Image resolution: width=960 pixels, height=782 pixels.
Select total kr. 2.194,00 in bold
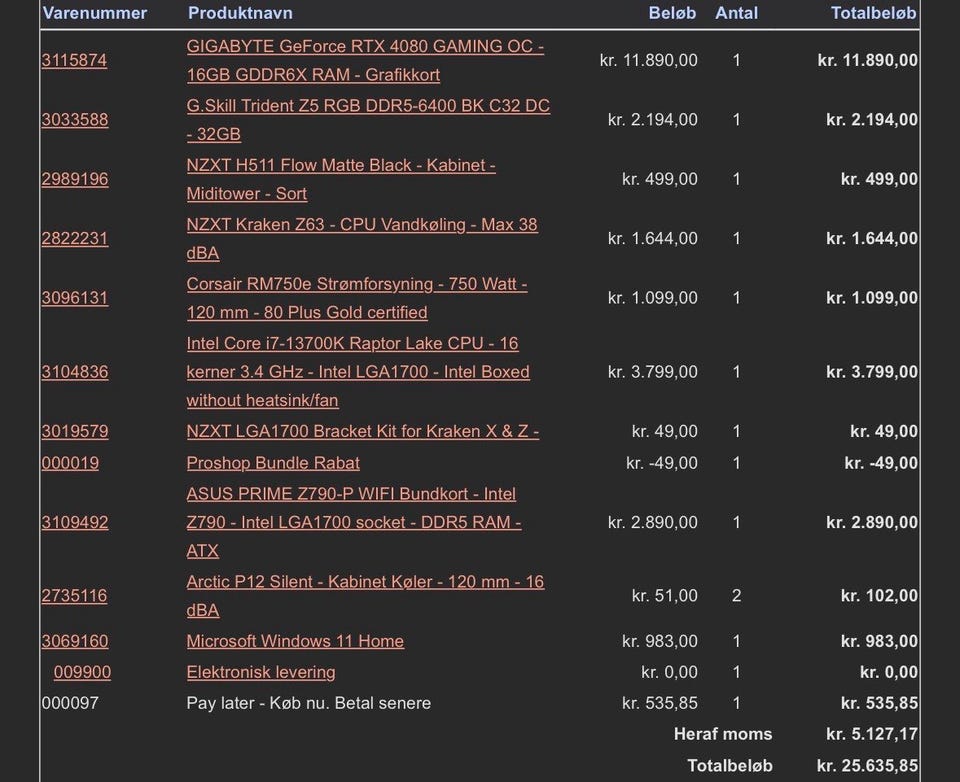872,119
